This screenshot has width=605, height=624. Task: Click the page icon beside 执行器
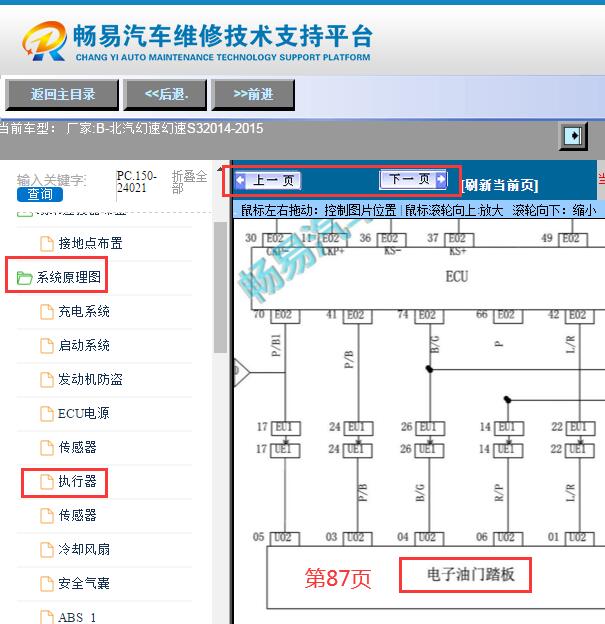[x=47, y=482]
